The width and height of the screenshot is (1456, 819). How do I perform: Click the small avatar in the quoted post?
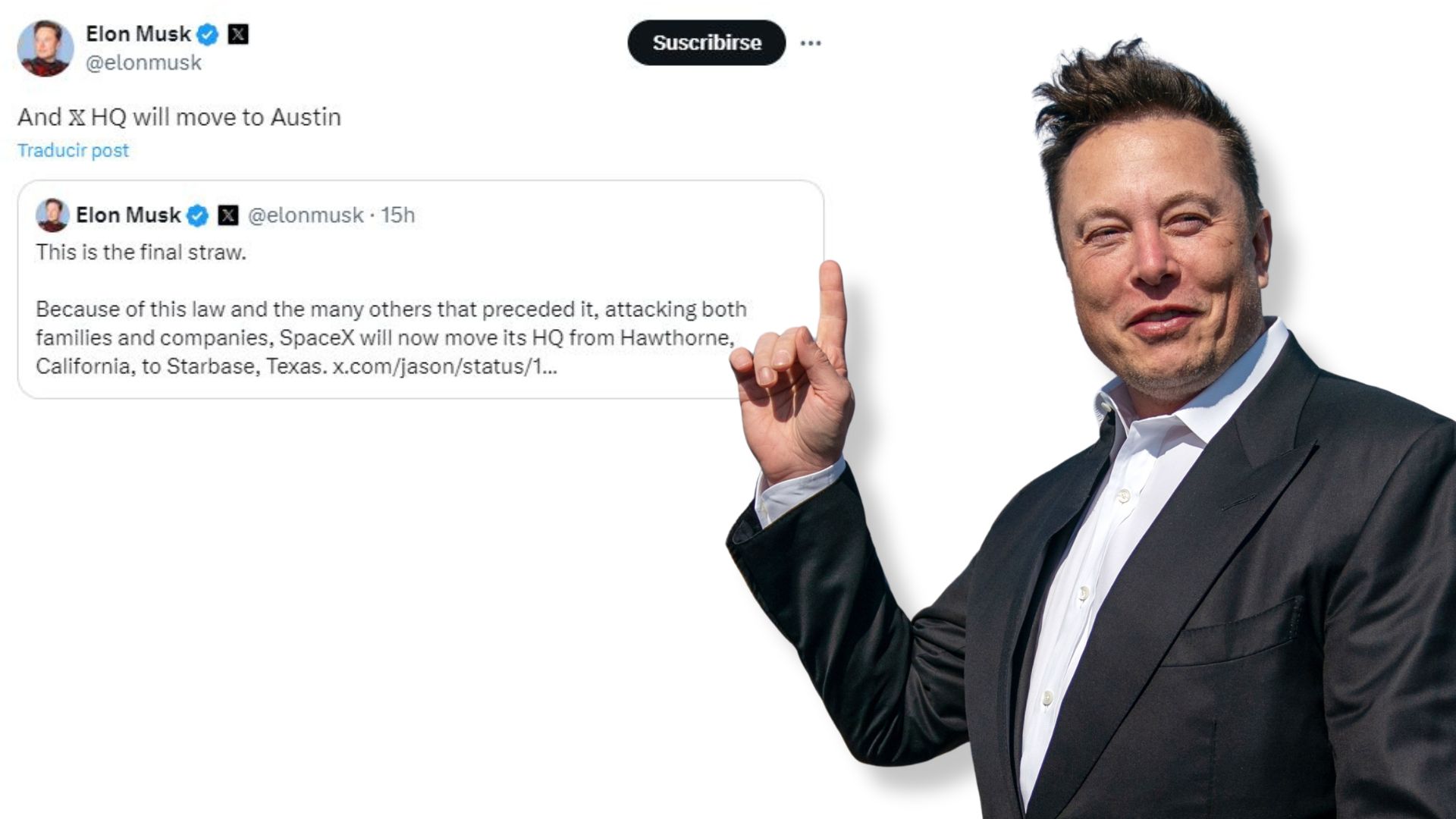[x=52, y=215]
